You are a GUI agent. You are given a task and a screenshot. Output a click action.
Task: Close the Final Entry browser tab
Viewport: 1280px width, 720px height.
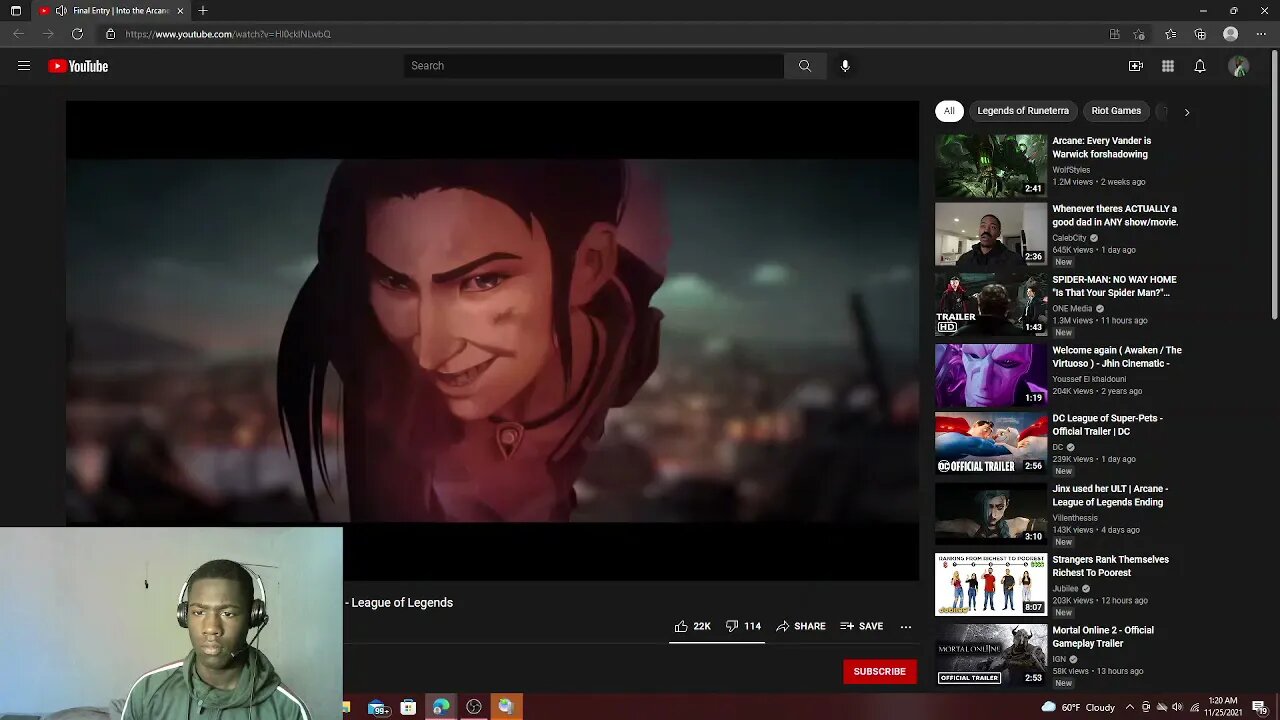(x=180, y=11)
